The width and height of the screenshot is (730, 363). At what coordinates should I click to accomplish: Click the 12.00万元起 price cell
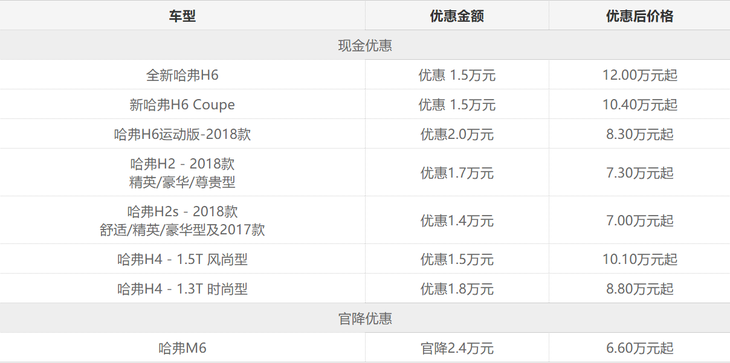[x=640, y=75]
